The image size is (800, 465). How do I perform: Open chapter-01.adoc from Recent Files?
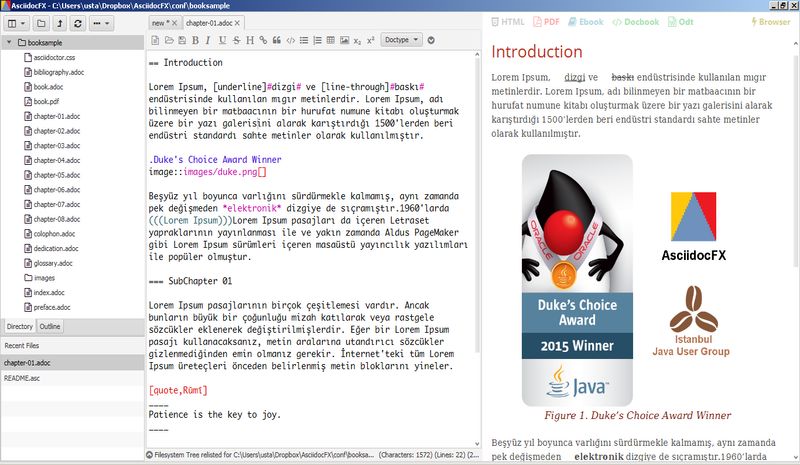coord(72,363)
